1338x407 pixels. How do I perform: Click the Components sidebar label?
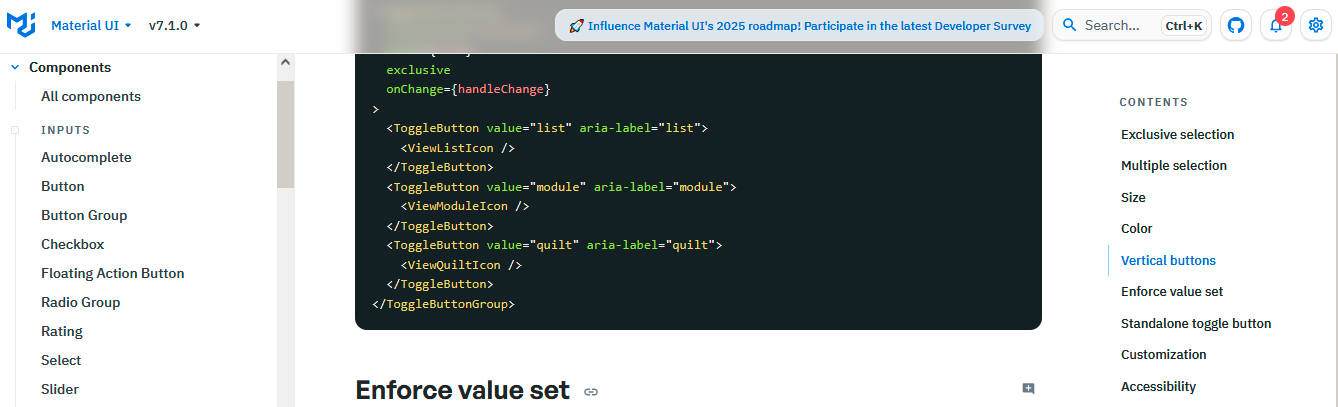pyautogui.click(x=70, y=67)
